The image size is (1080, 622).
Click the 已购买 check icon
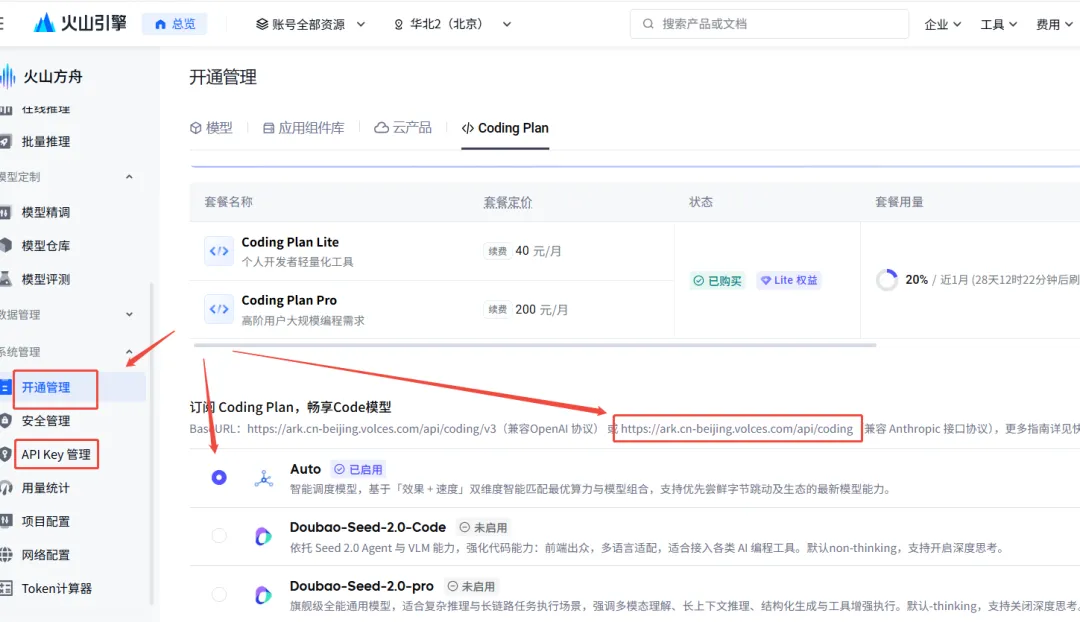[698, 280]
